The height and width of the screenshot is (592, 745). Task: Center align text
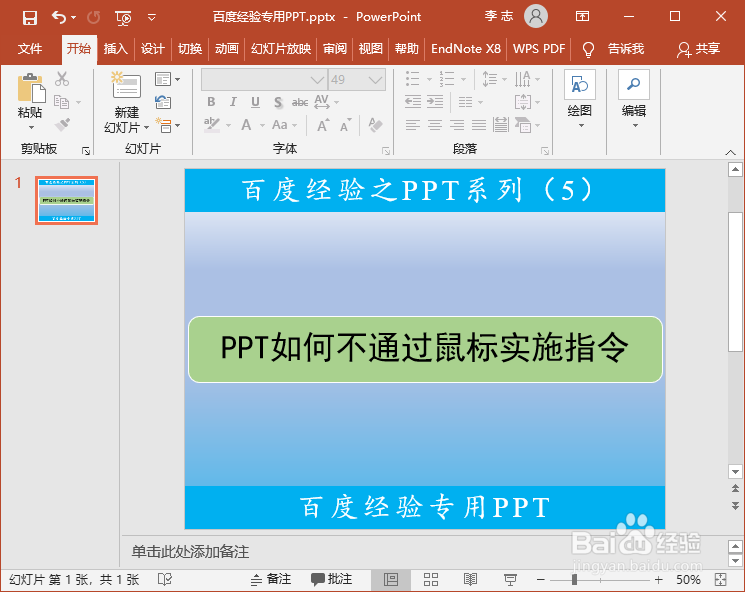pos(435,125)
